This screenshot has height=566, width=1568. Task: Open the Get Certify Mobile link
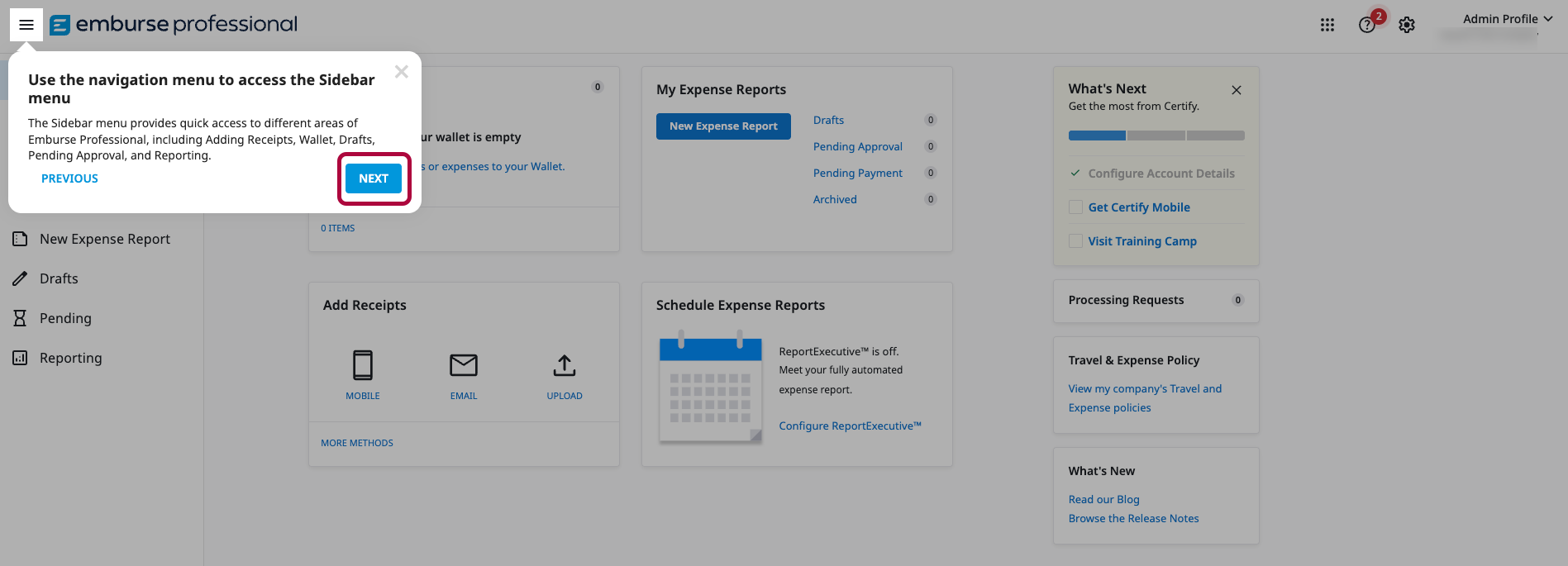1139,207
